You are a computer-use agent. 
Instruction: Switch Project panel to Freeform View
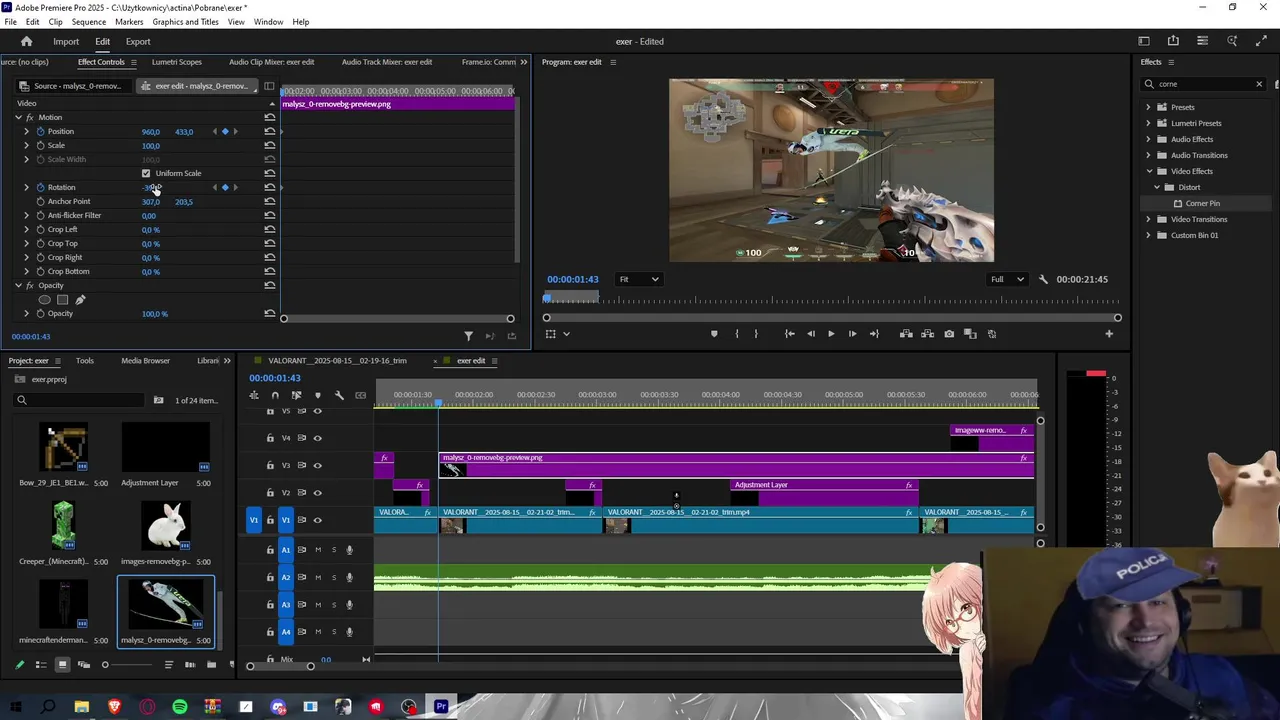pos(84,665)
